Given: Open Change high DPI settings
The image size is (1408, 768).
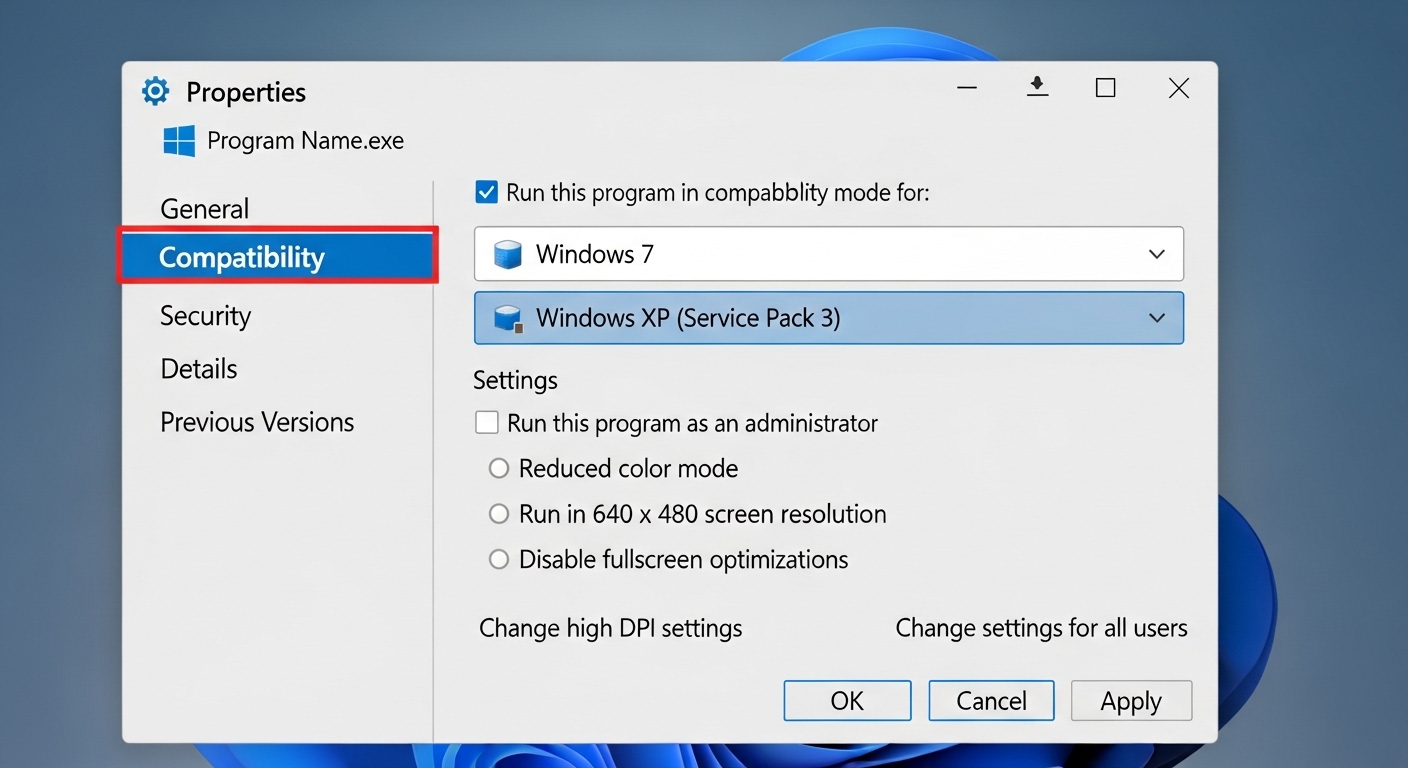Looking at the screenshot, I should (611, 628).
